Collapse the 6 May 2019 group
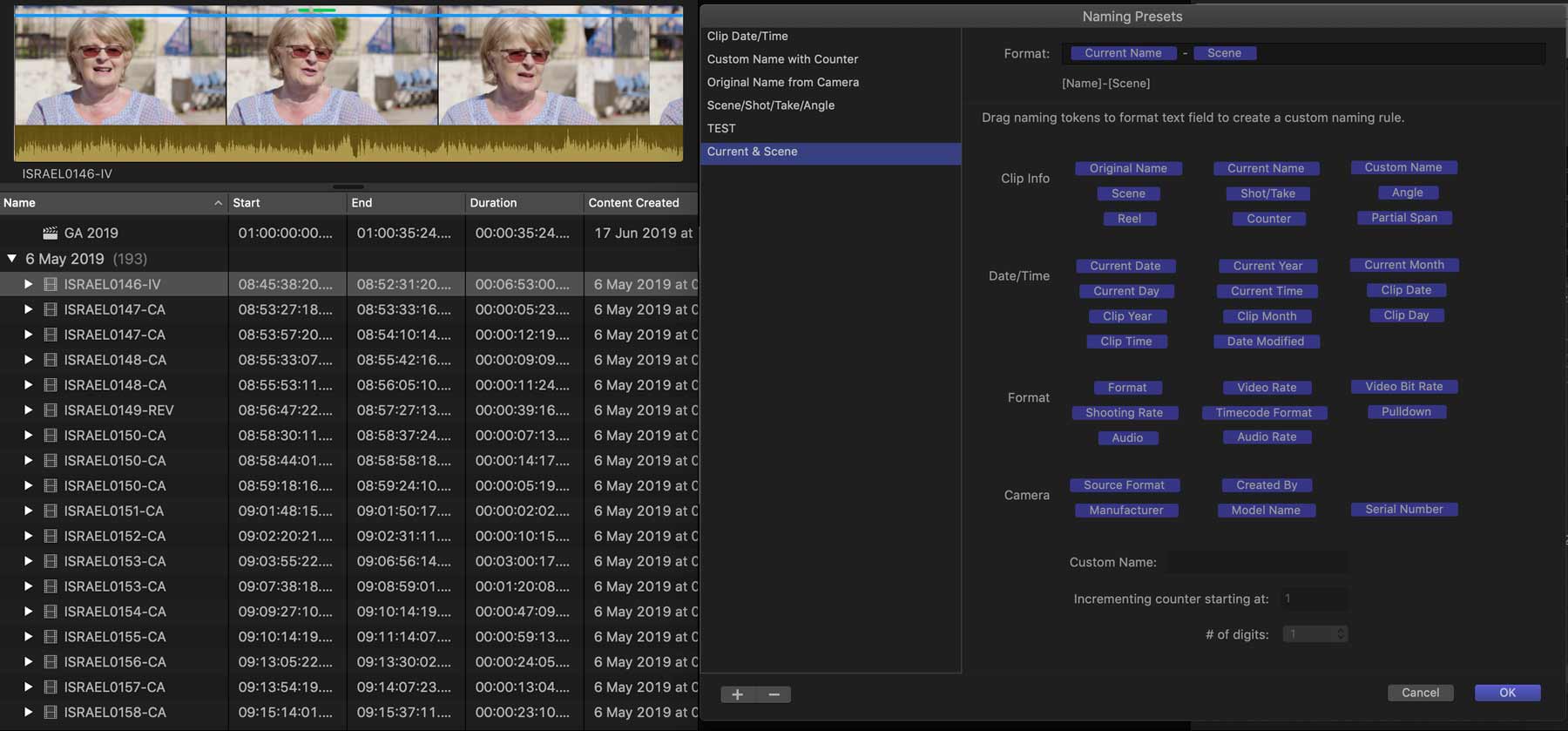The image size is (1568, 731). 11,259
